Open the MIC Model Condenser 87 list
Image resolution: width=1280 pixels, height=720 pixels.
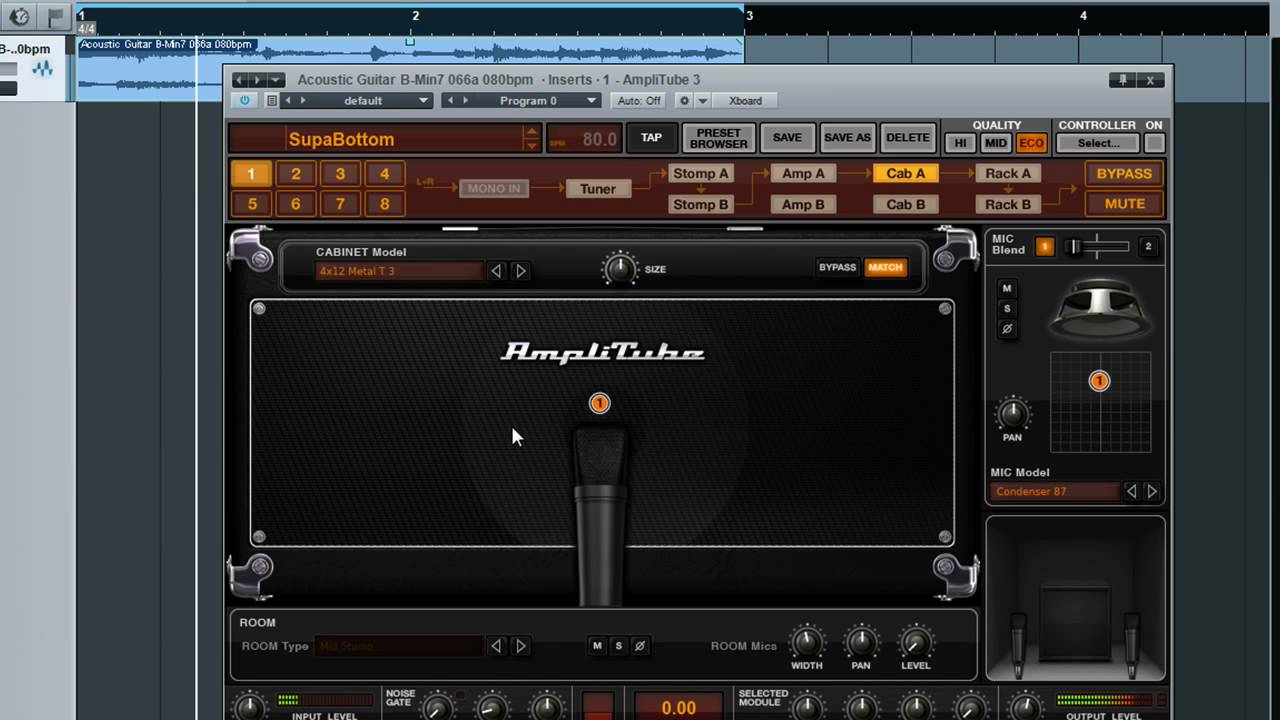(1055, 491)
